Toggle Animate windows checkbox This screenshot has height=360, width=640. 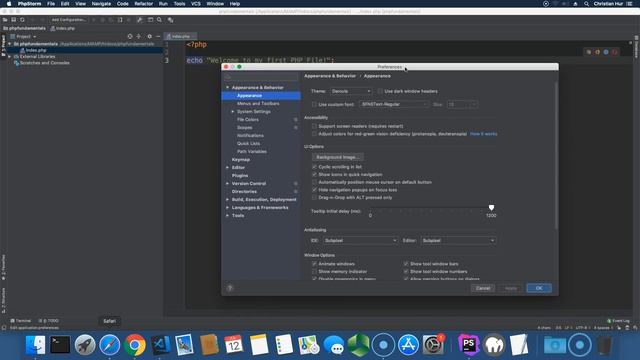(314, 264)
